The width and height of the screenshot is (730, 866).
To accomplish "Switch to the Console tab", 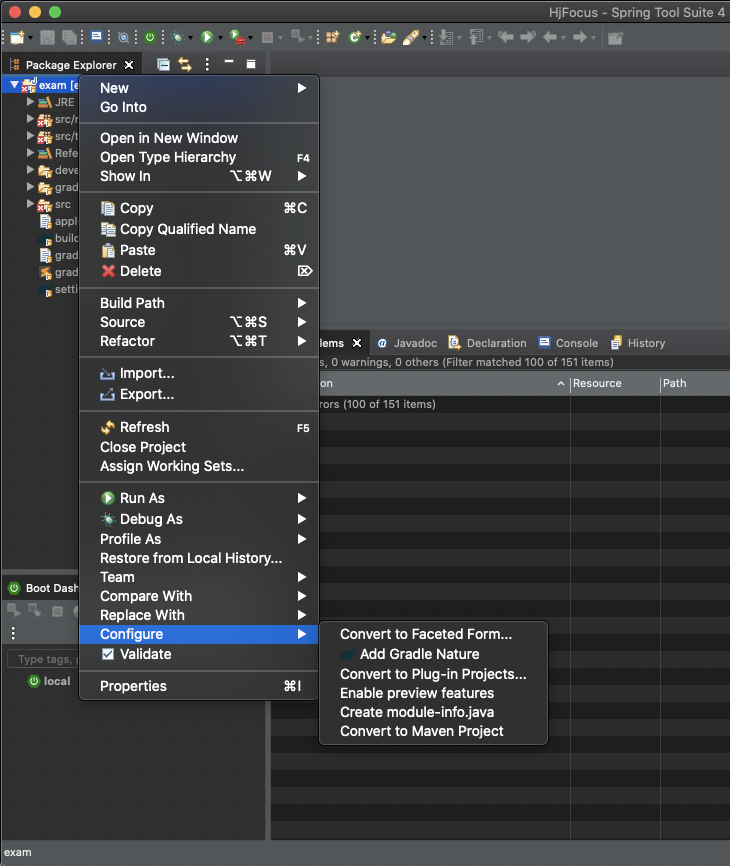I will (568, 343).
